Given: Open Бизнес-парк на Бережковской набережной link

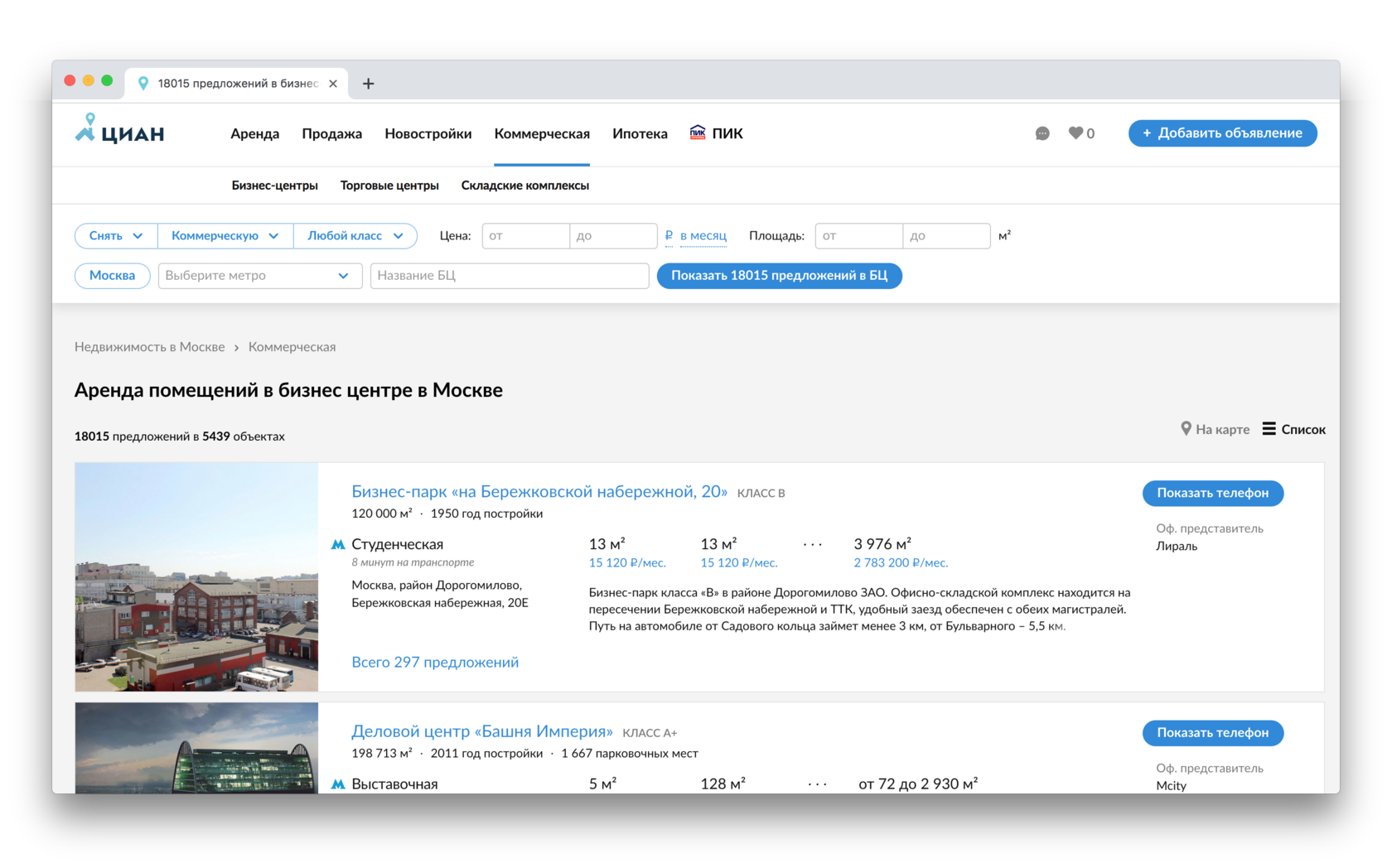Looking at the screenshot, I should [539, 492].
